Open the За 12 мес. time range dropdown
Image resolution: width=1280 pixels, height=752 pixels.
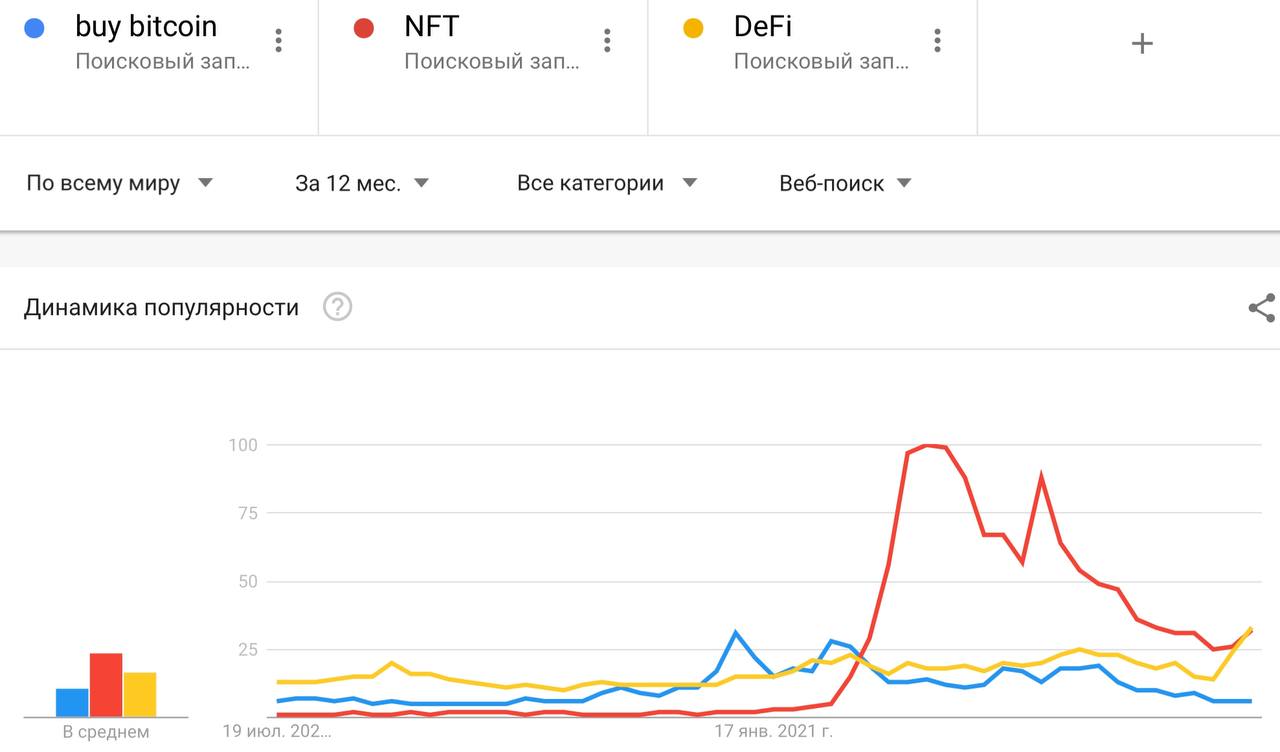tap(362, 183)
